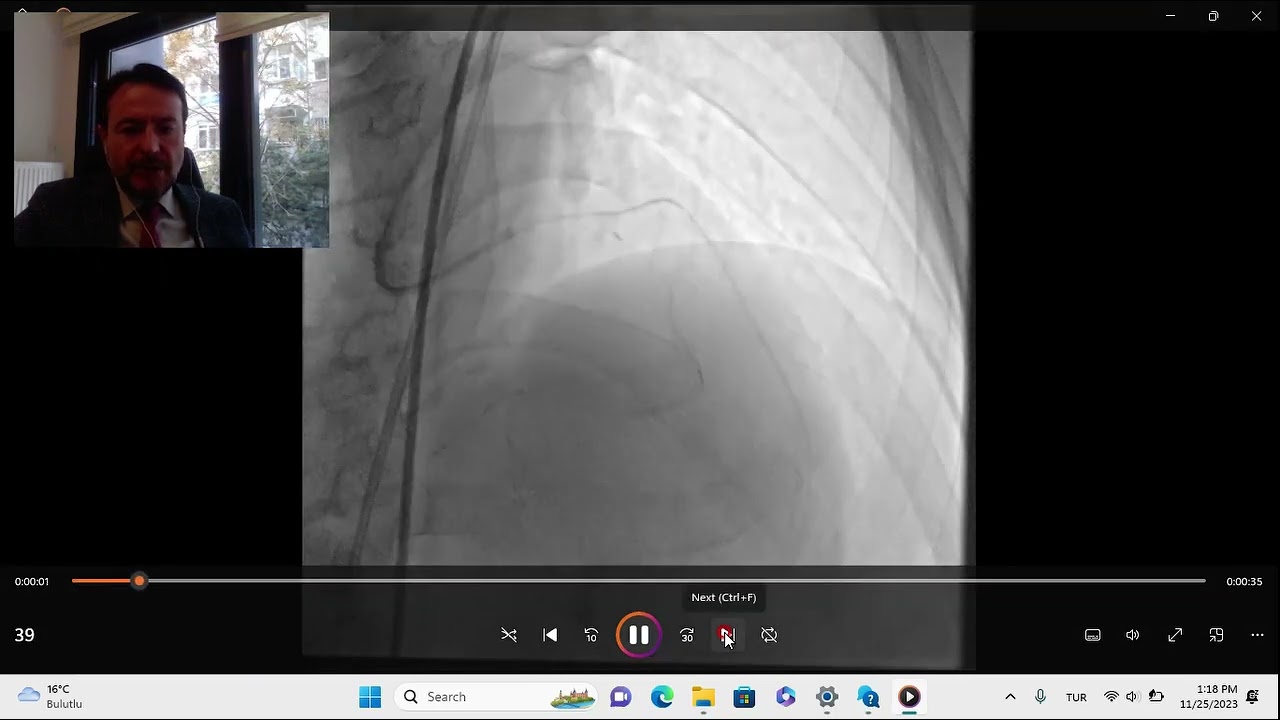Click the elapsed time 0:00:01 label
1280x720 pixels.
click(x=32, y=582)
